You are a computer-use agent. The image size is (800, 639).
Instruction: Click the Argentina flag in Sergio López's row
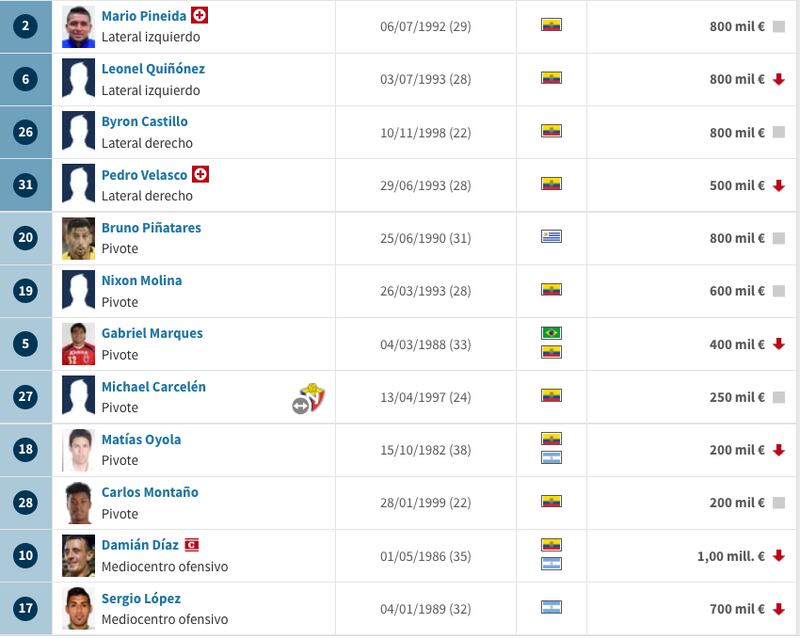tap(551, 607)
